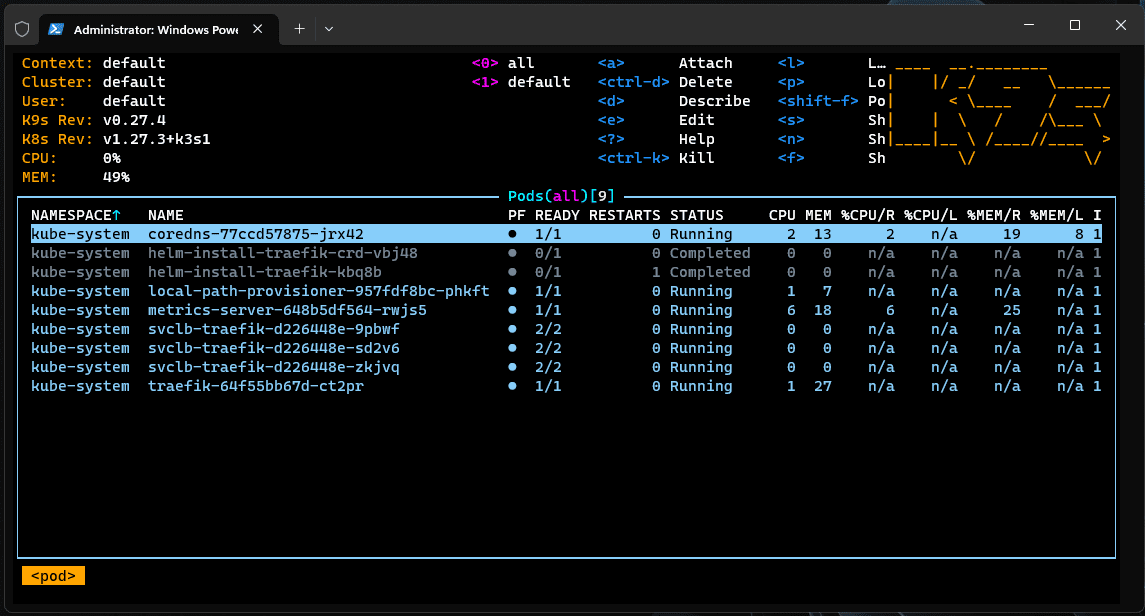Select the local-path-provisioner pod row
Image resolution: width=1145 pixels, height=616 pixels.
pos(318,291)
